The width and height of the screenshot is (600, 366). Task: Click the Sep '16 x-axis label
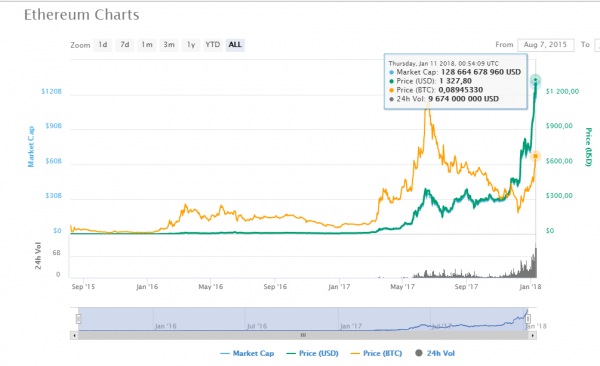point(275,286)
